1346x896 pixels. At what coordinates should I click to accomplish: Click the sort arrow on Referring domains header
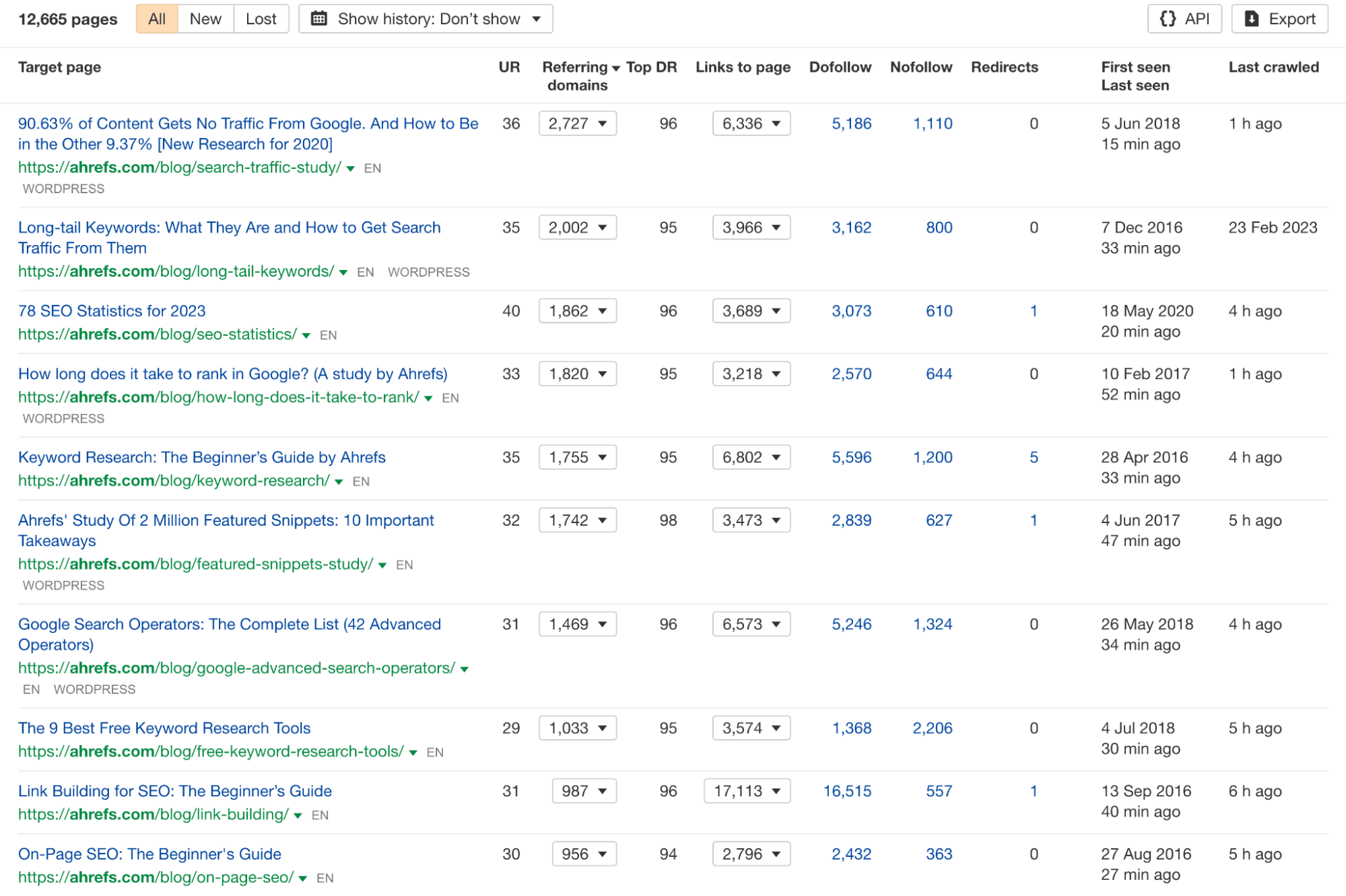click(615, 67)
